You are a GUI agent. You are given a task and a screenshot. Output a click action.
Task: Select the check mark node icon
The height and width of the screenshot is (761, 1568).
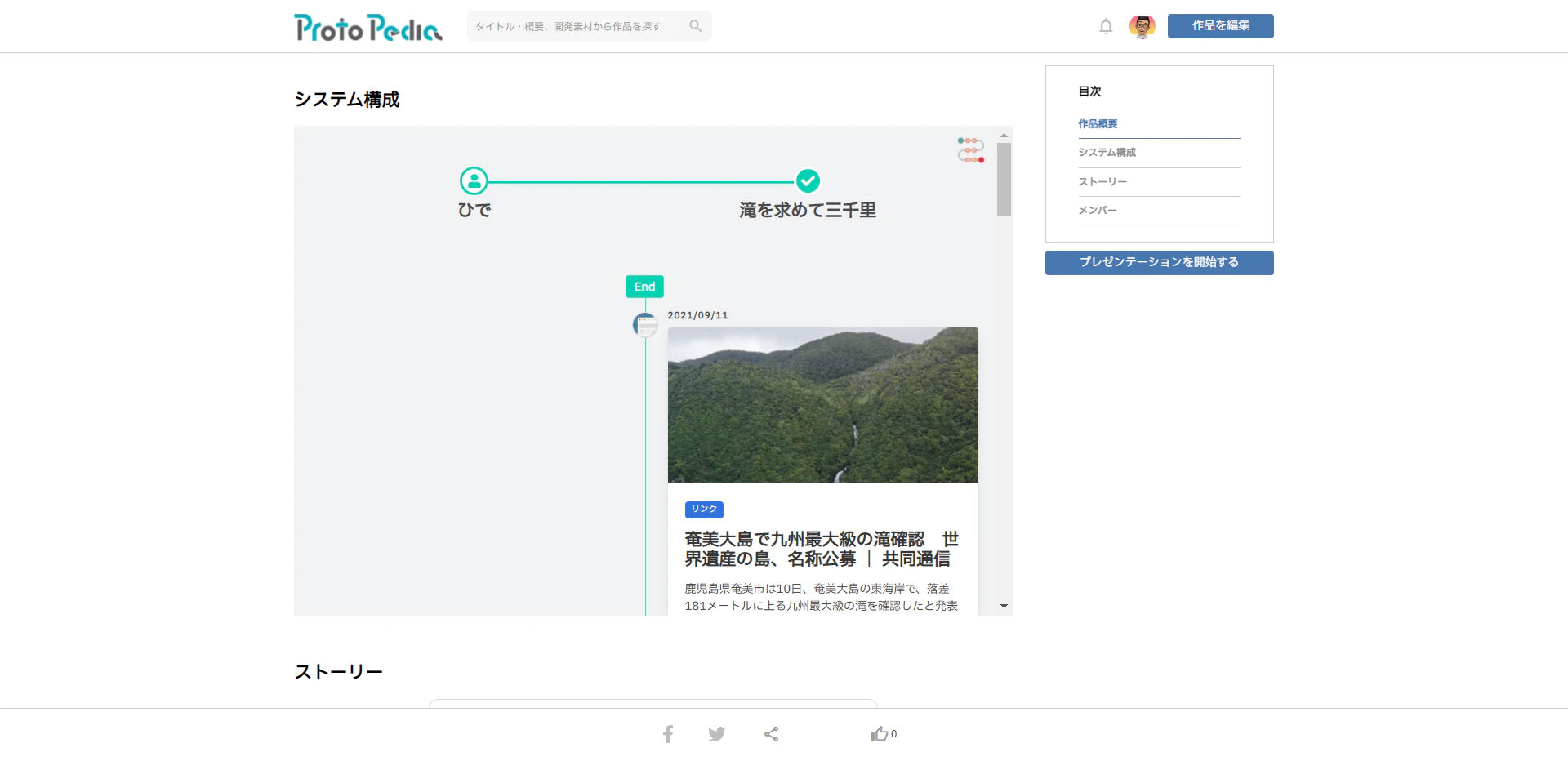(808, 180)
